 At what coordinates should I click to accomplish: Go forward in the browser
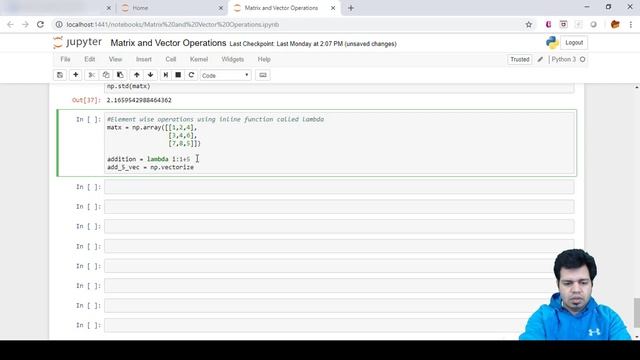pyautogui.click(x=25, y=24)
